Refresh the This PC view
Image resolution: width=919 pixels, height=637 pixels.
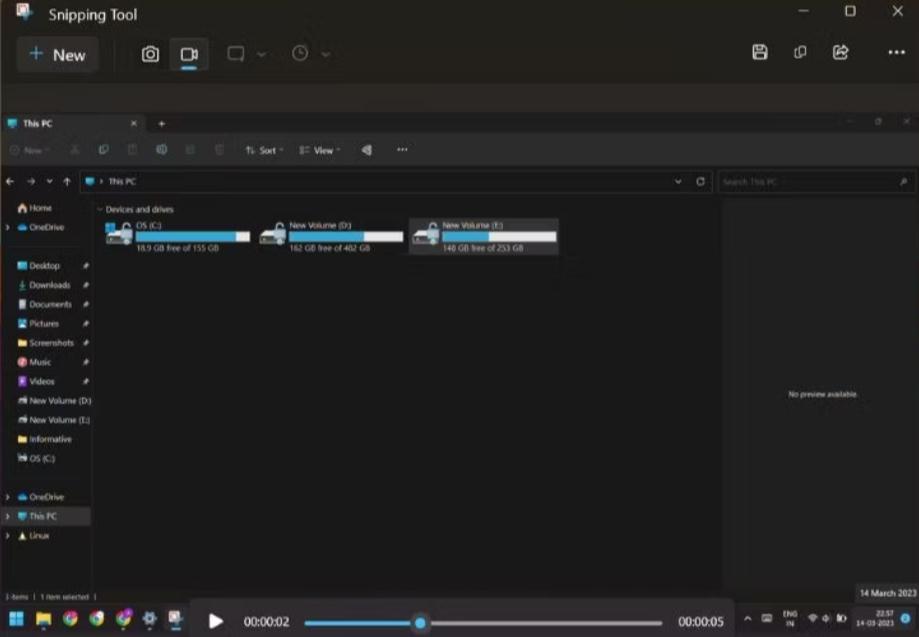[700, 182]
